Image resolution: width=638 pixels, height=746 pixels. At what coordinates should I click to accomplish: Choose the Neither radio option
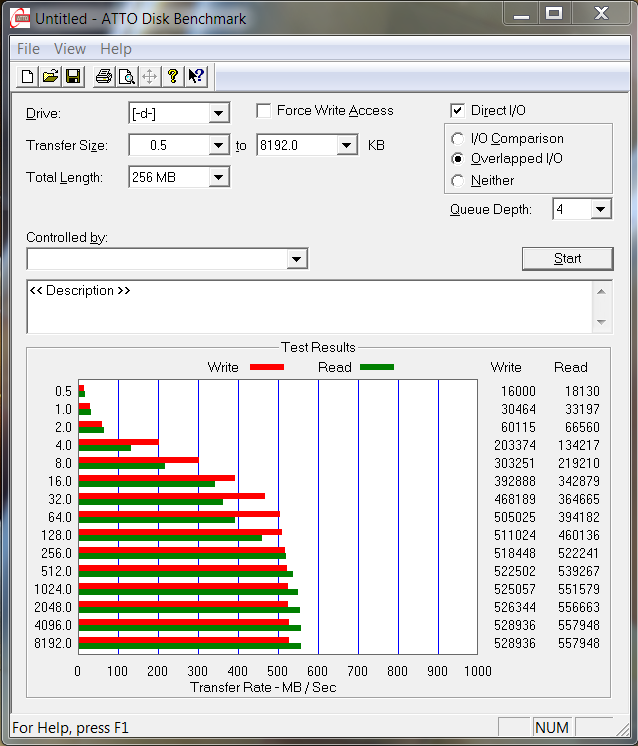(458, 181)
